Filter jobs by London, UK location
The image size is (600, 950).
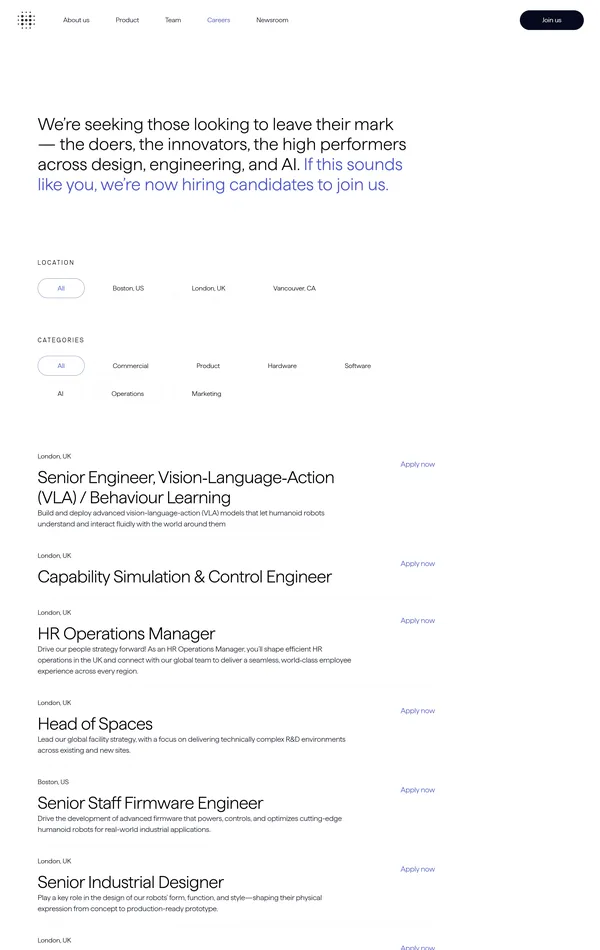coord(208,288)
